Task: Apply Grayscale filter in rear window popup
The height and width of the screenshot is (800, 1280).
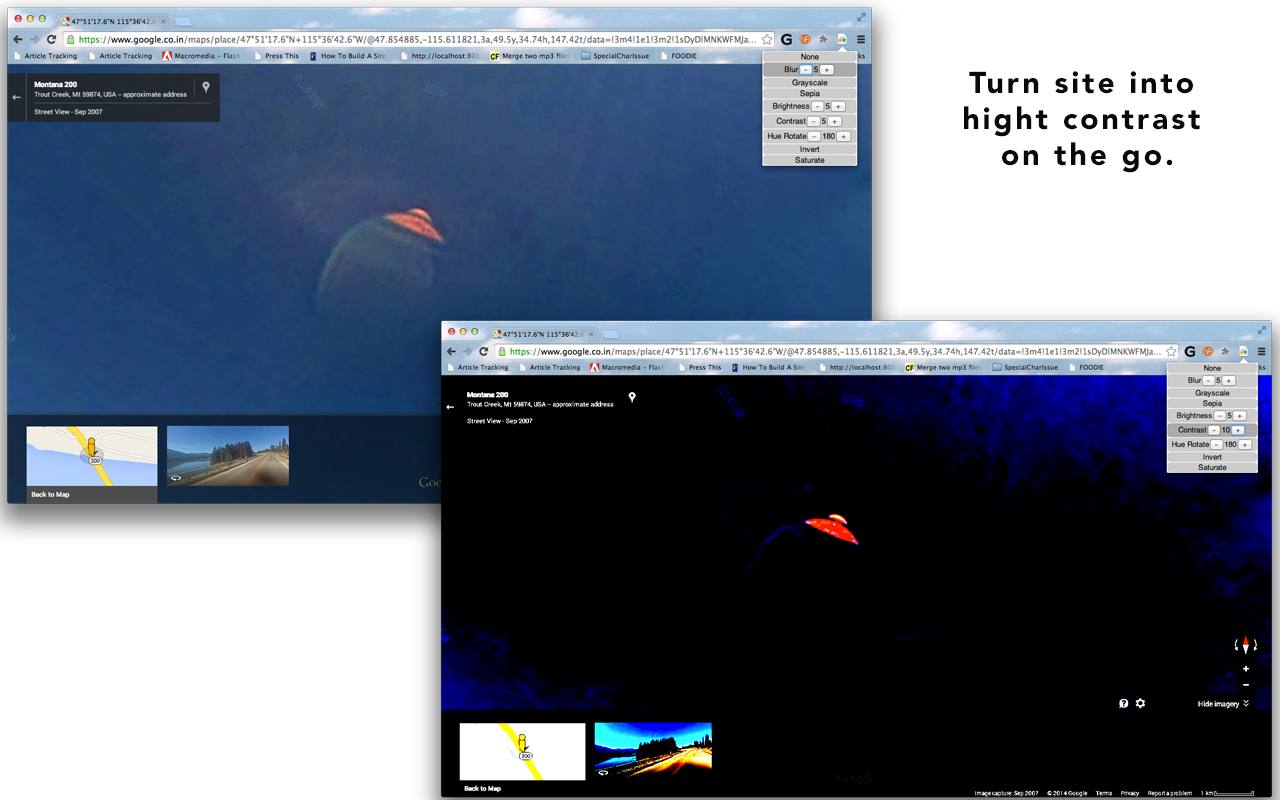Action: [x=810, y=83]
